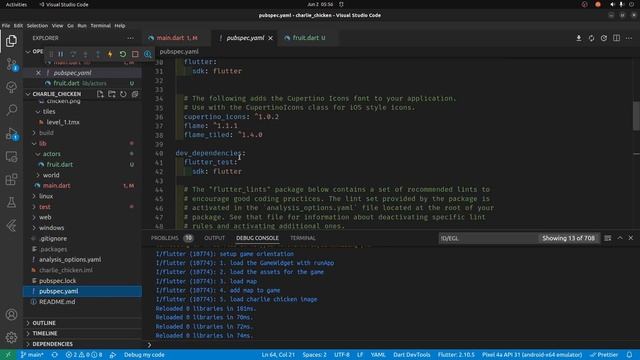Expand the web folder

[34, 217]
